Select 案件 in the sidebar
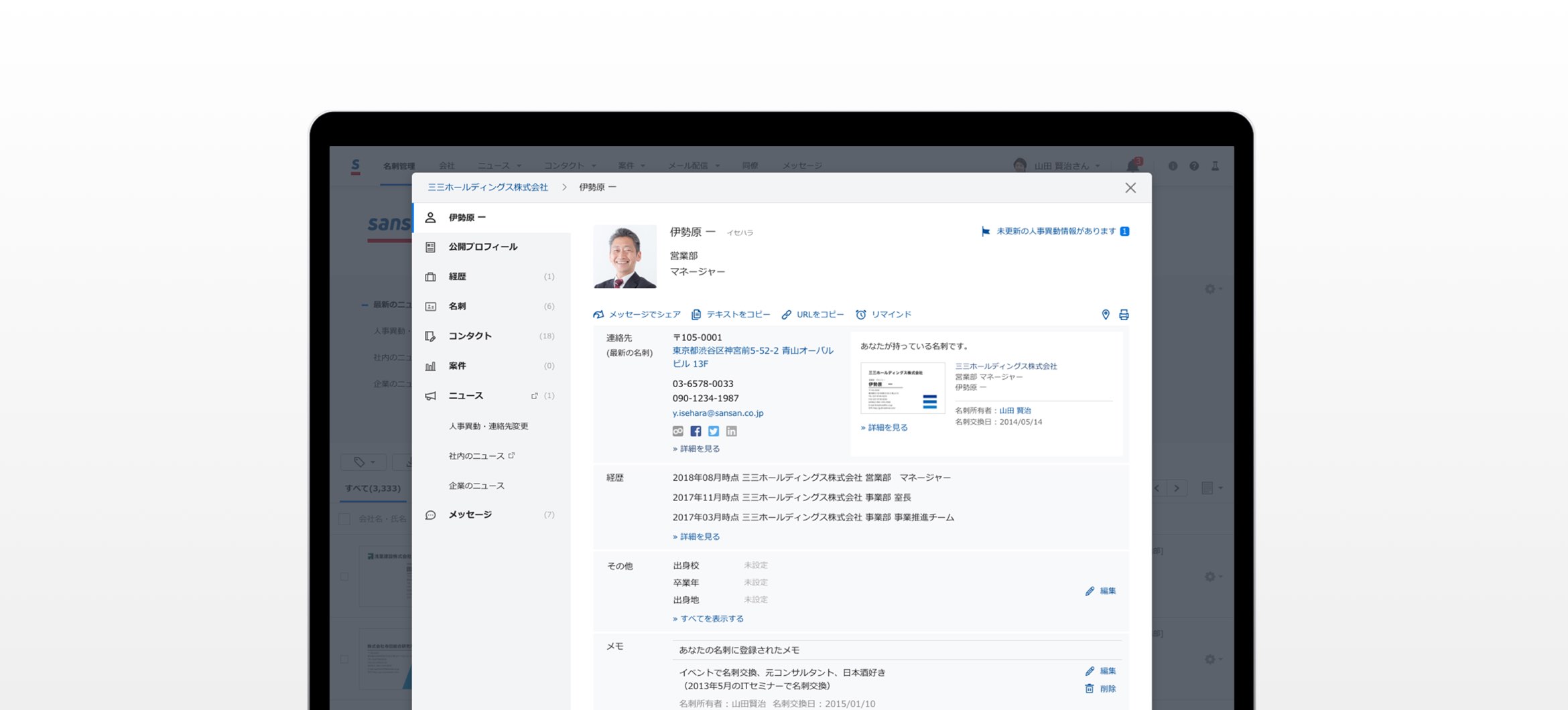The width and height of the screenshot is (1568, 710). pyautogui.click(x=491, y=366)
